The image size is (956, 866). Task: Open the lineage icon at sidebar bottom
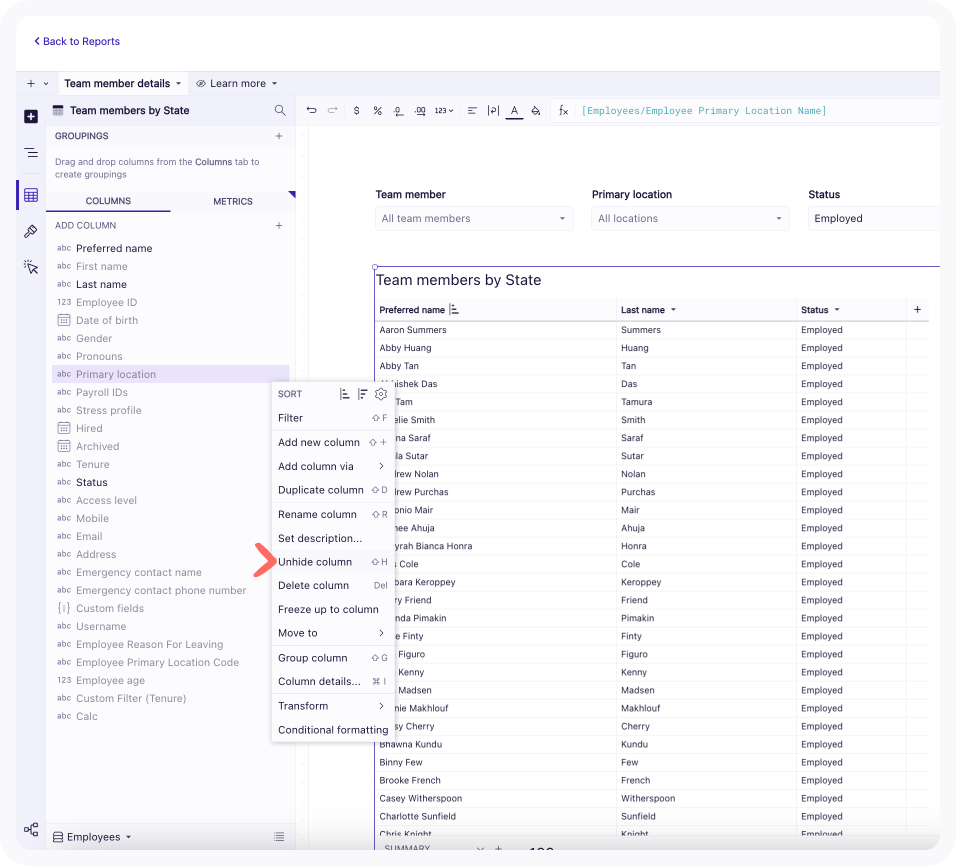coord(31,829)
